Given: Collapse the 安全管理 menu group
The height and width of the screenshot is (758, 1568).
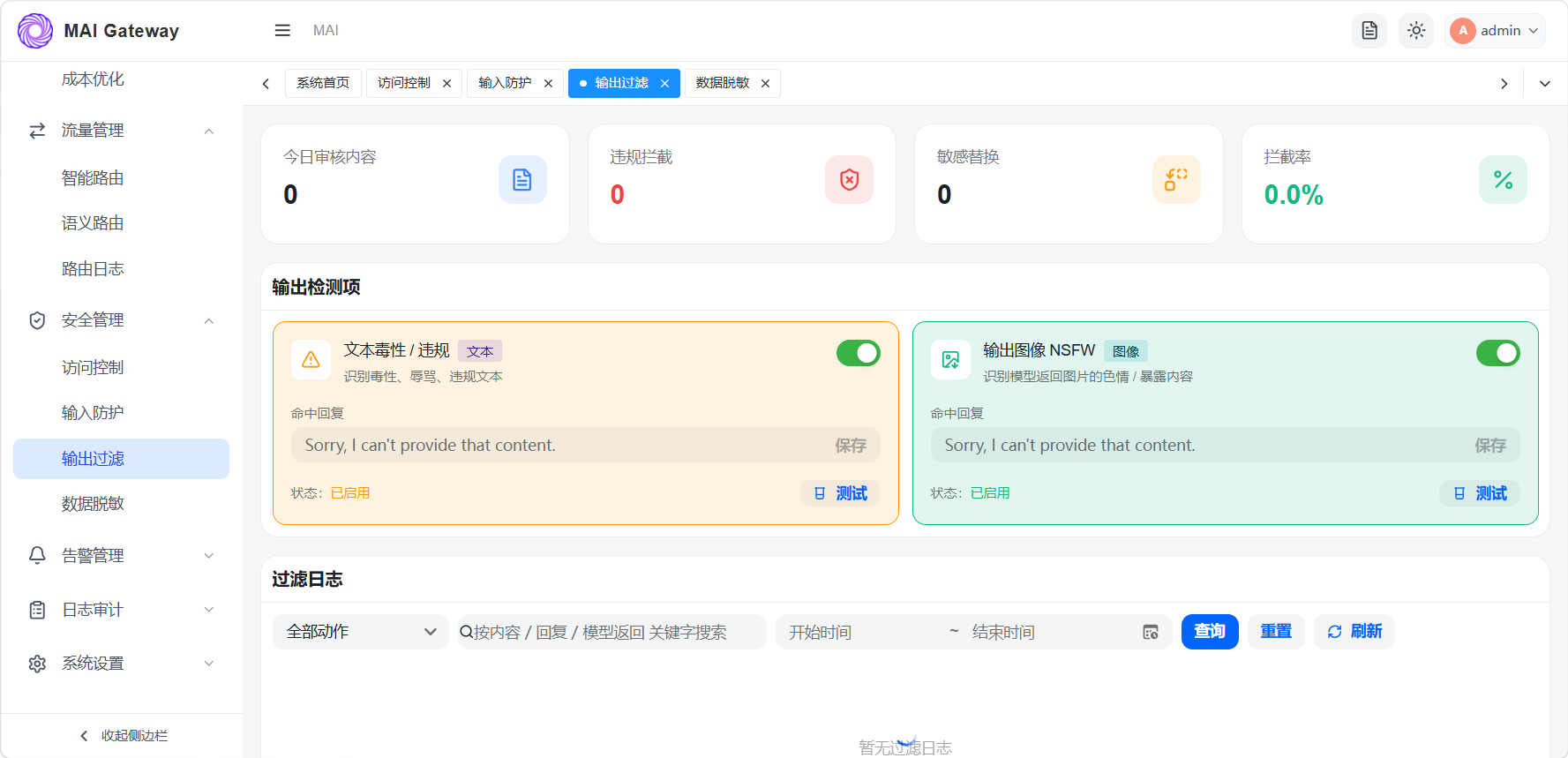Looking at the screenshot, I should point(209,321).
